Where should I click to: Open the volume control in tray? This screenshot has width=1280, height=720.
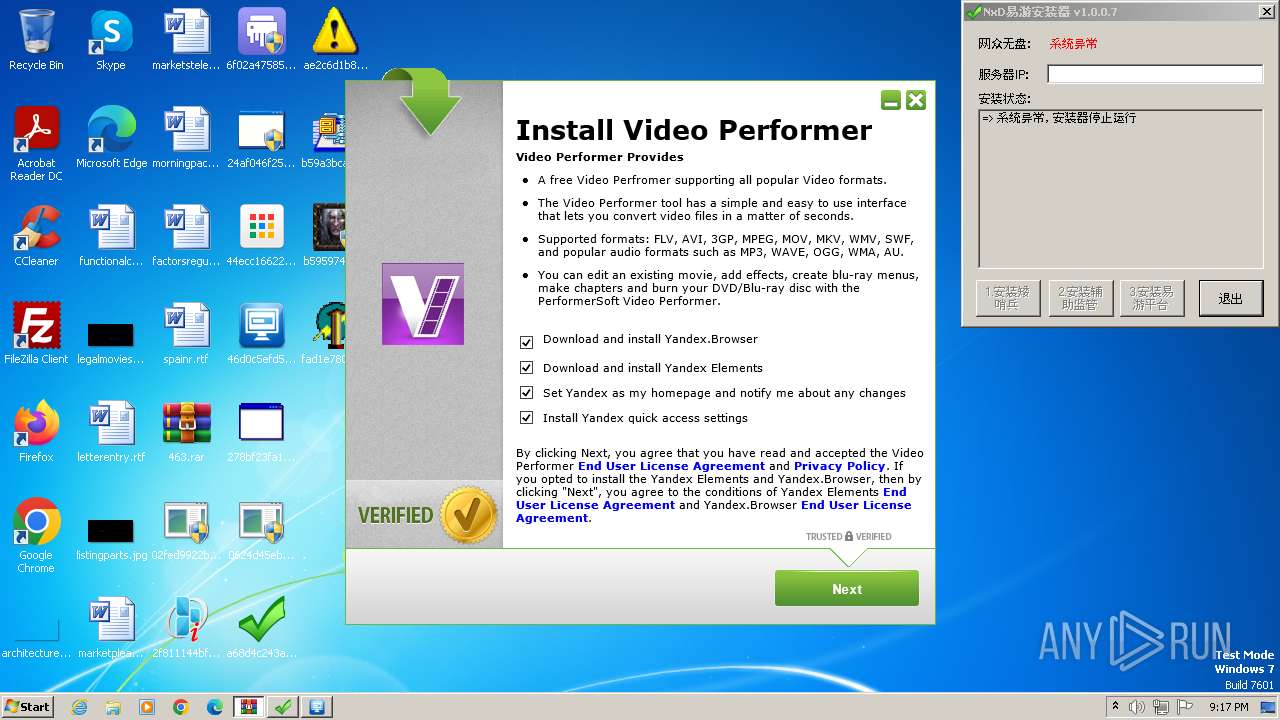point(1139,706)
